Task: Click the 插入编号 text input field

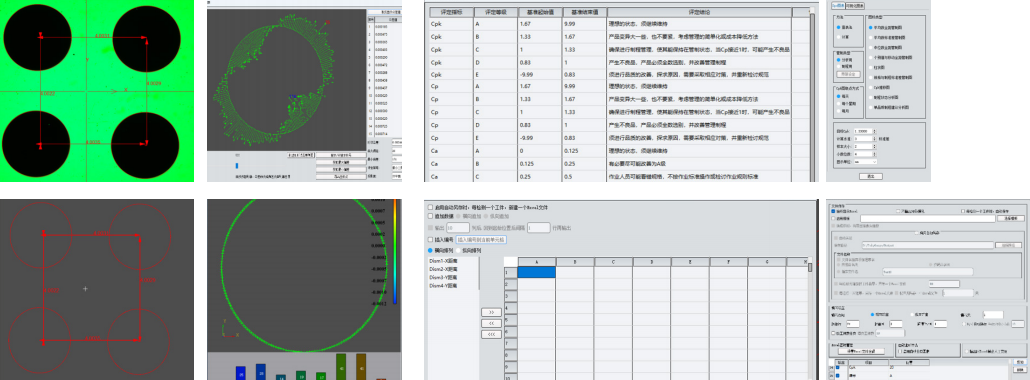Action: tap(481, 240)
